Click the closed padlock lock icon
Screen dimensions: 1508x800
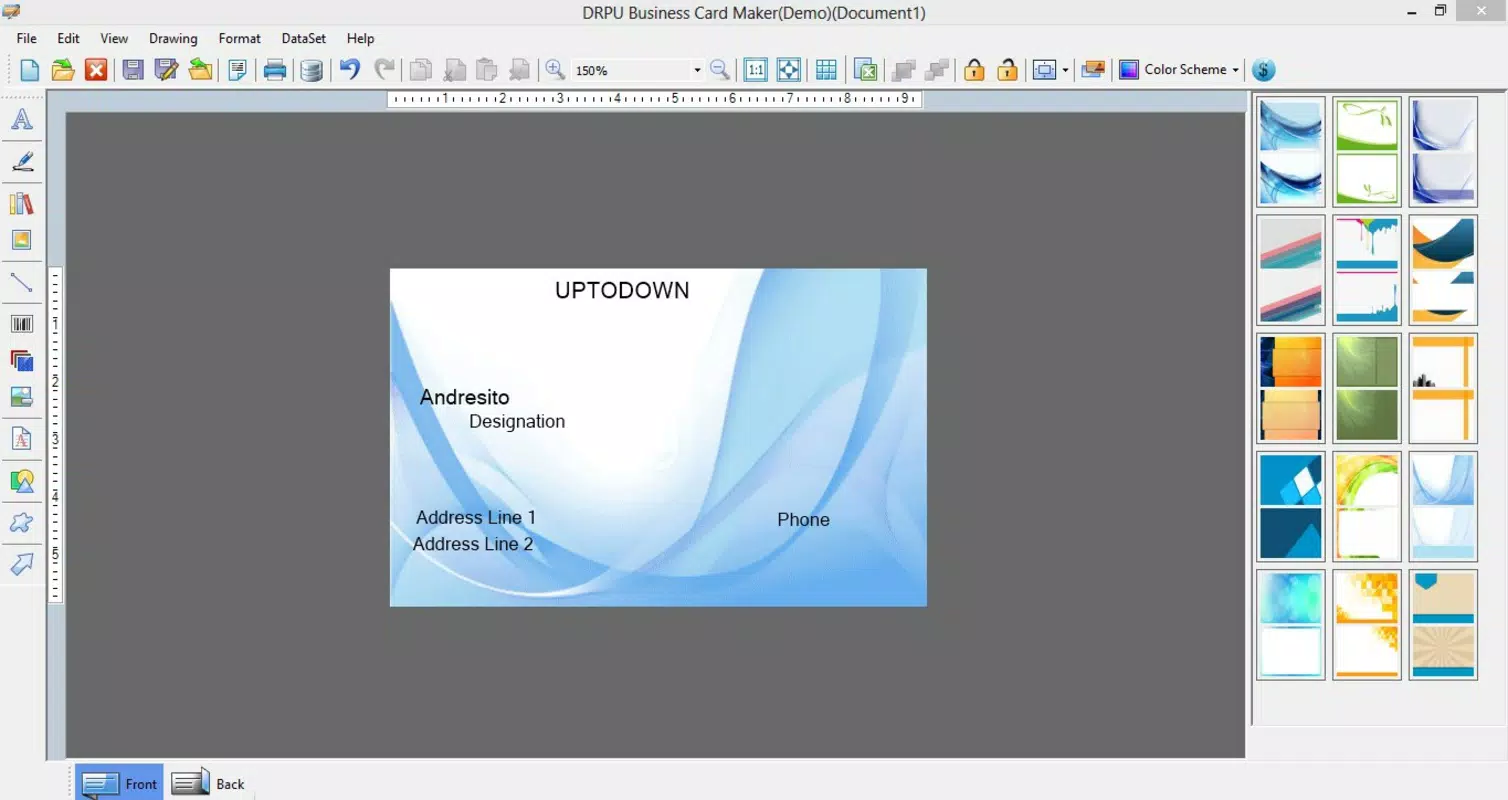974,70
